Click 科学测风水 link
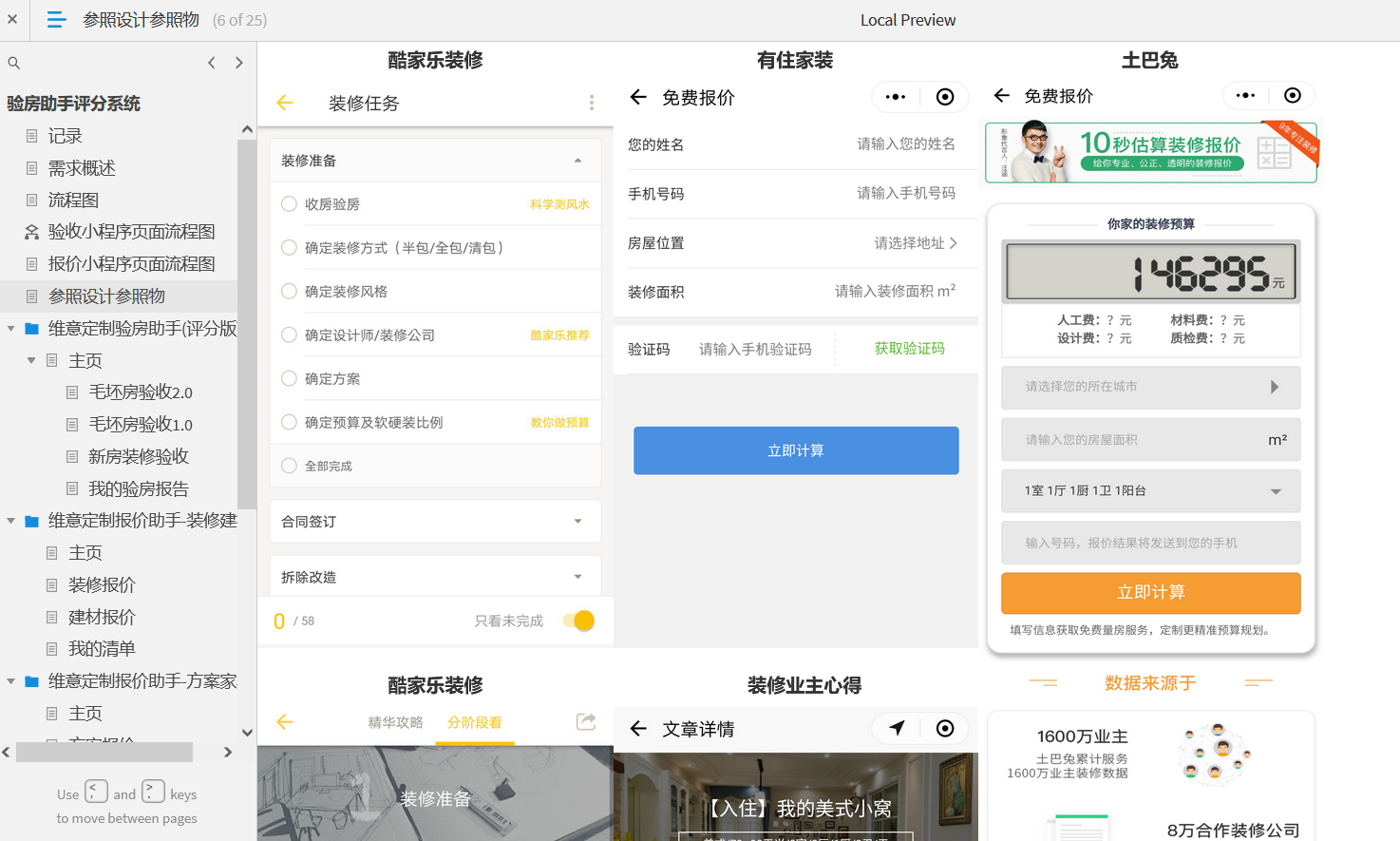1400x841 pixels. [560, 204]
